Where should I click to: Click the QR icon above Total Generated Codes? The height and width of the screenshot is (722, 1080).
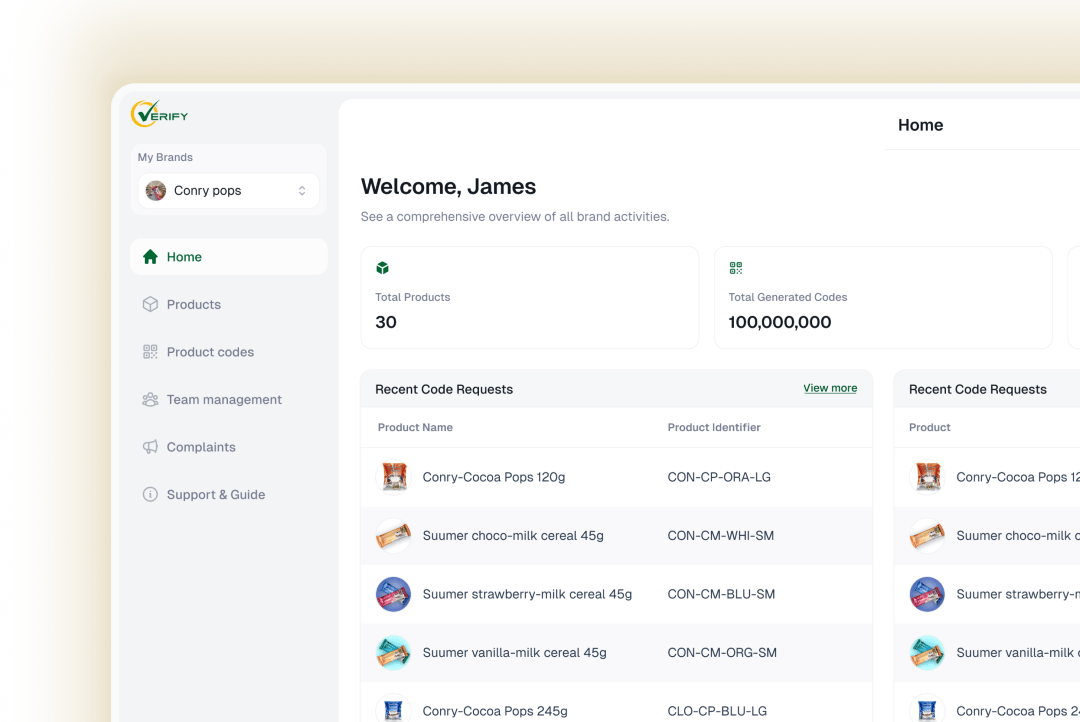(736, 268)
